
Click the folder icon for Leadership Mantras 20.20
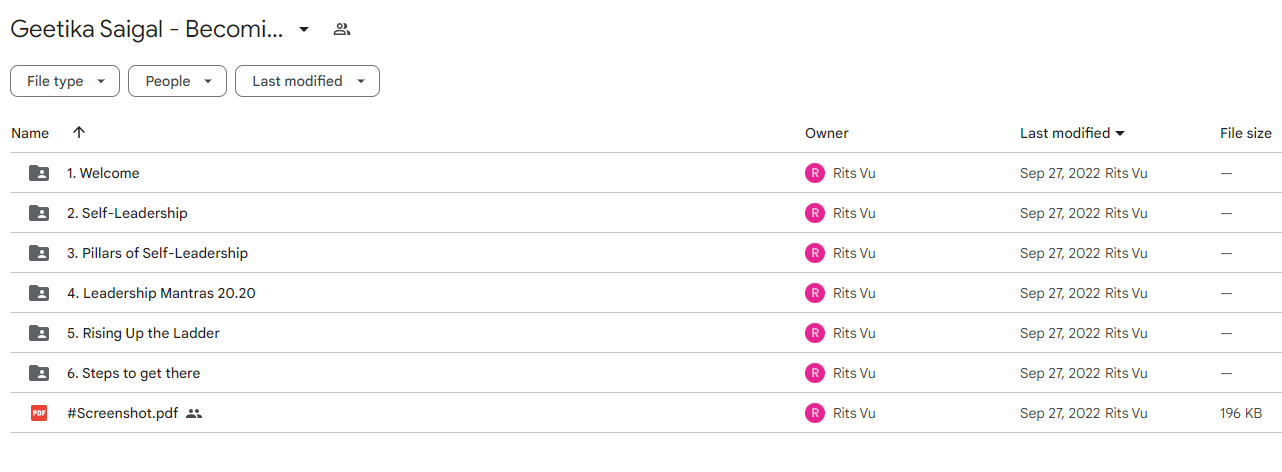click(39, 293)
